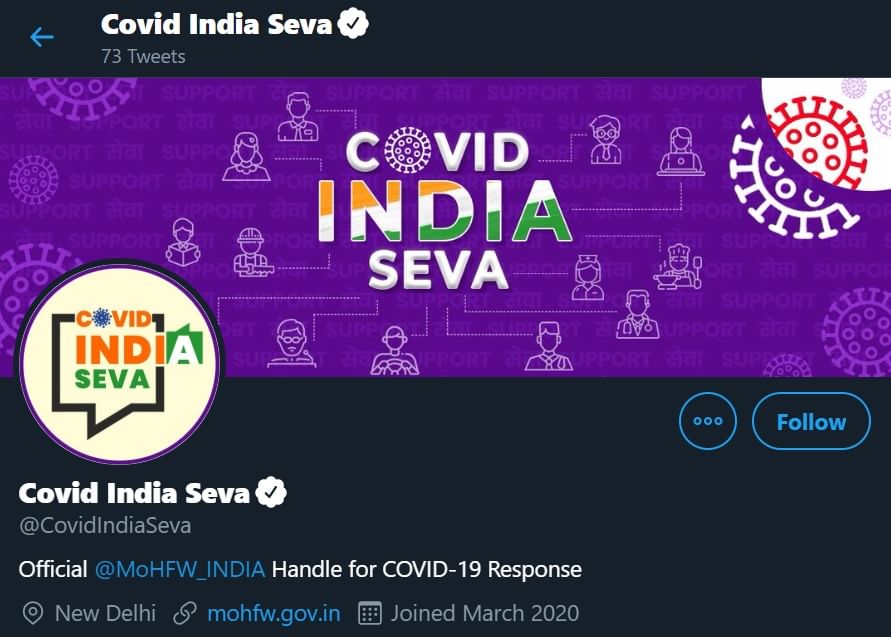
Task: Visit the mohfw.gov.in website link
Action: [274, 614]
